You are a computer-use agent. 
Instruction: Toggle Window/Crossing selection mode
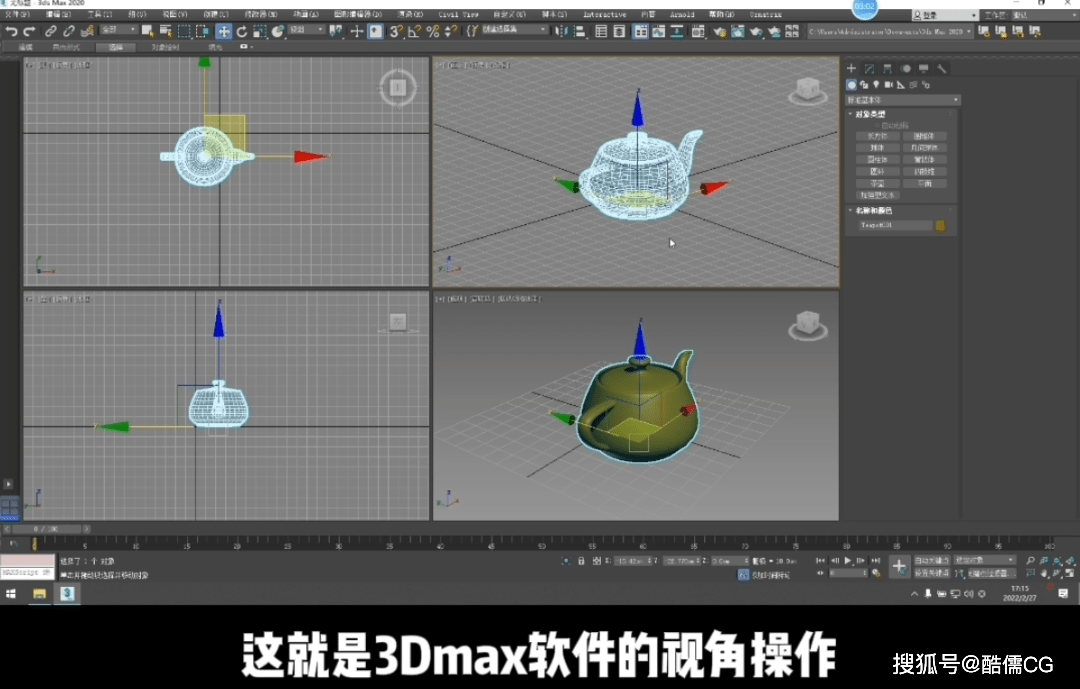coord(202,31)
